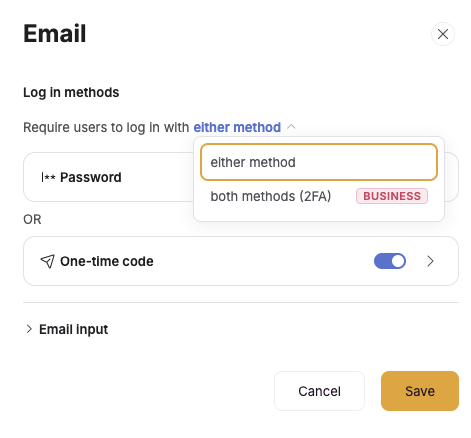Click the "OR" separator text

(x=32, y=219)
